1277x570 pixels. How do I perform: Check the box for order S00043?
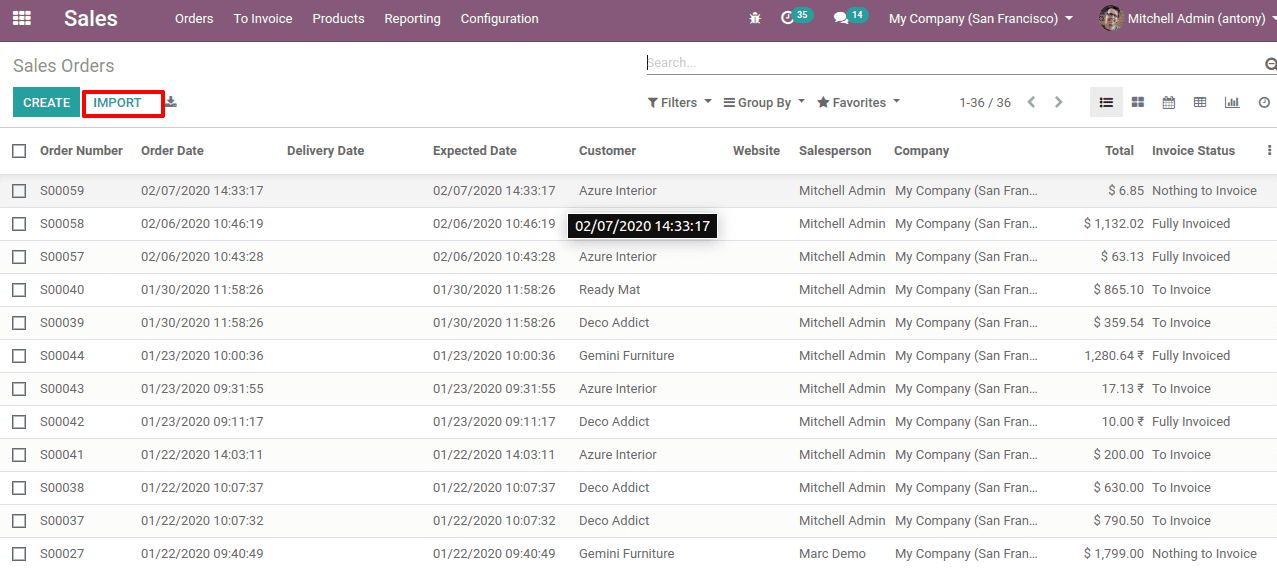point(19,389)
